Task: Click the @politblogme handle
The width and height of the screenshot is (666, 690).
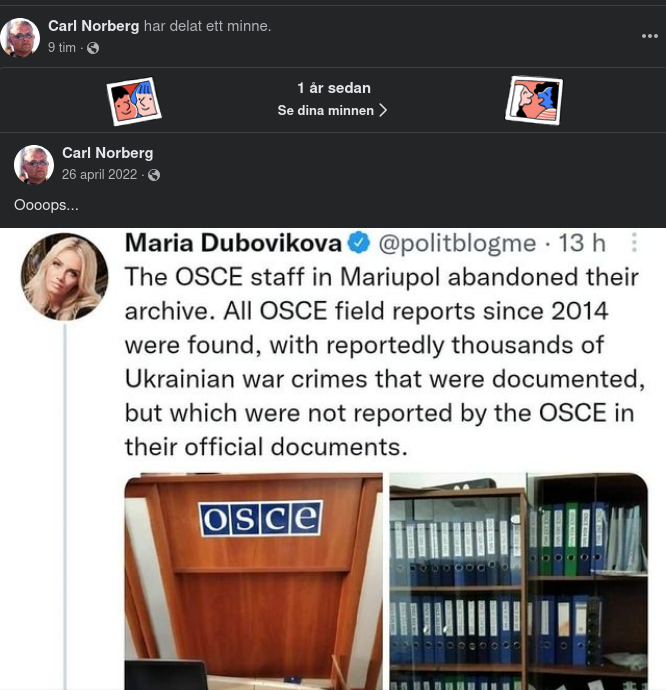Action: coord(456,243)
